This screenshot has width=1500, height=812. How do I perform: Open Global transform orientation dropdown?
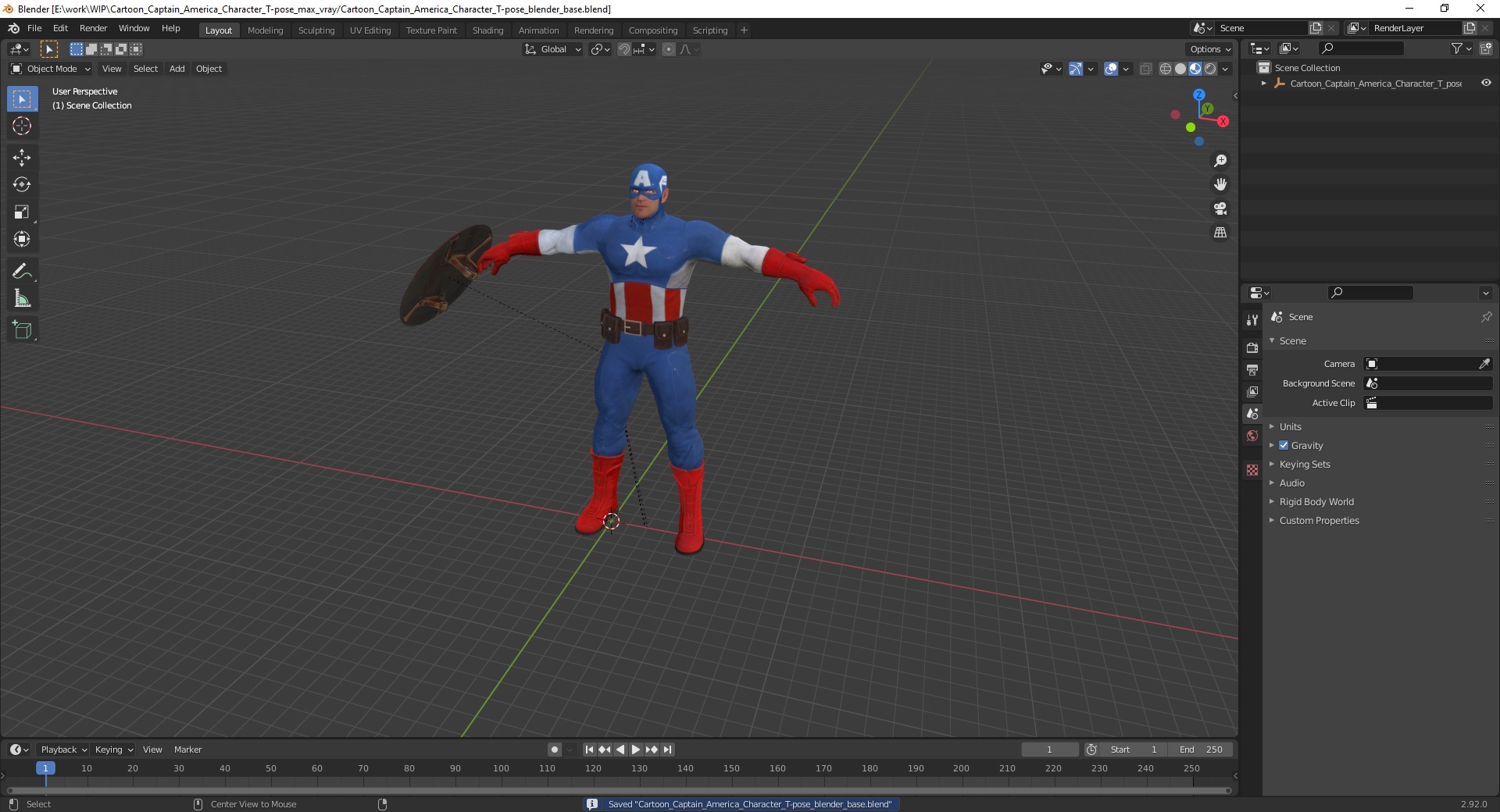552,49
